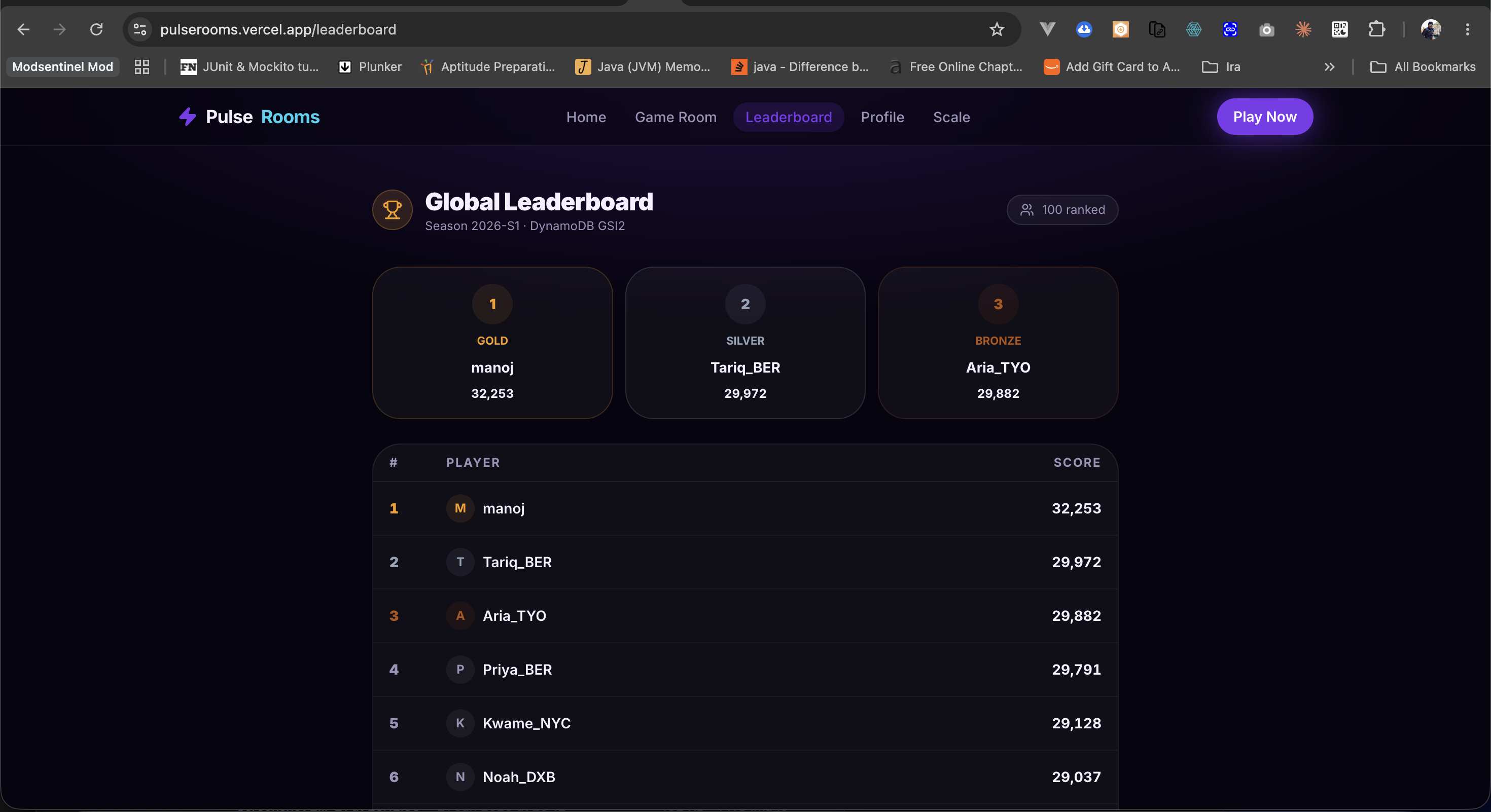Click the Play Now button
The height and width of the screenshot is (812, 1491).
[x=1265, y=117]
